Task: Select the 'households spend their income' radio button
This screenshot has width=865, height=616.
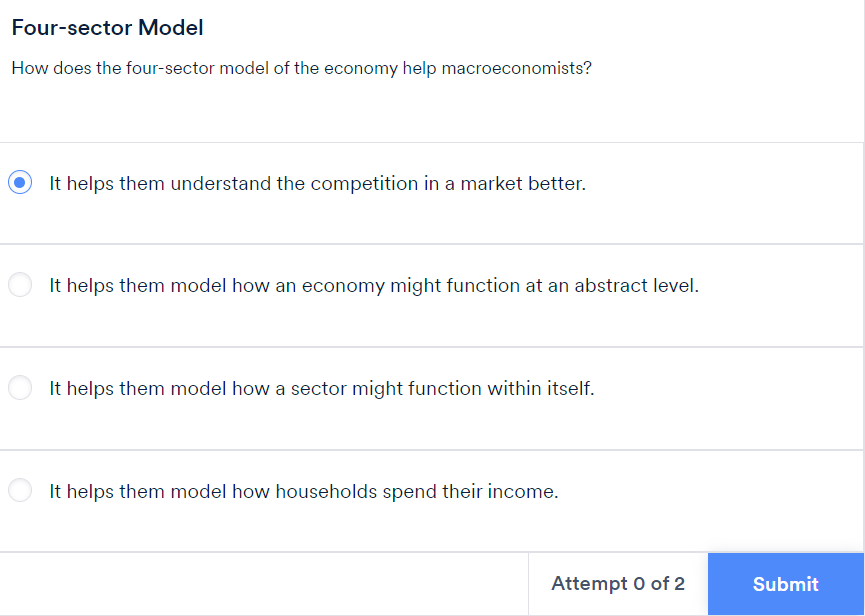Action: [21, 491]
